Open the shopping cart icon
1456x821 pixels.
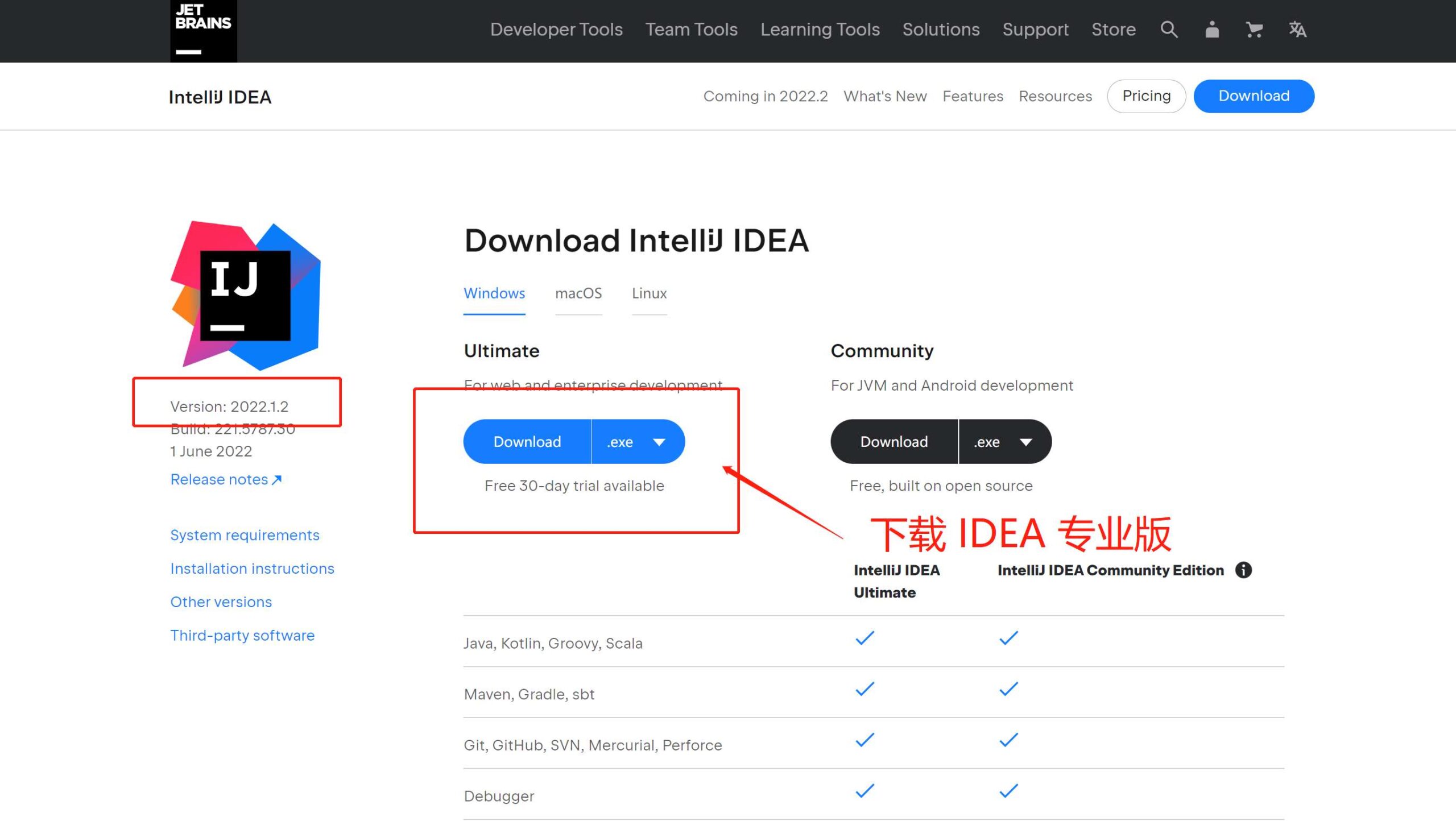1254,30
